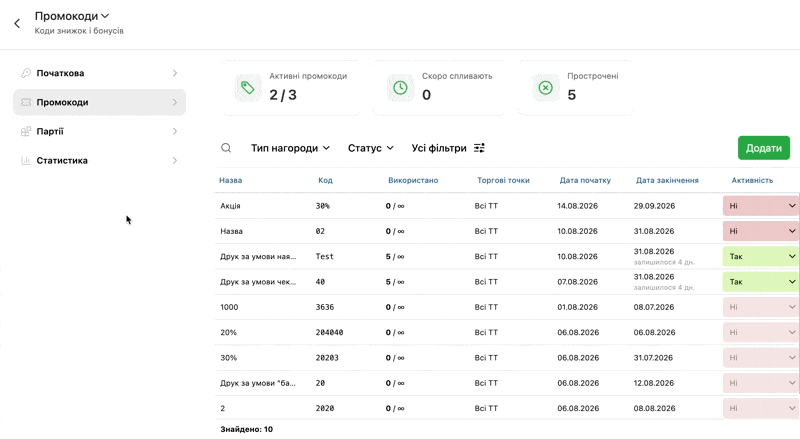This screenshot has width=800, height=439.
Task: Toggle activity dropdown for code Test
Action: point(761,256)
